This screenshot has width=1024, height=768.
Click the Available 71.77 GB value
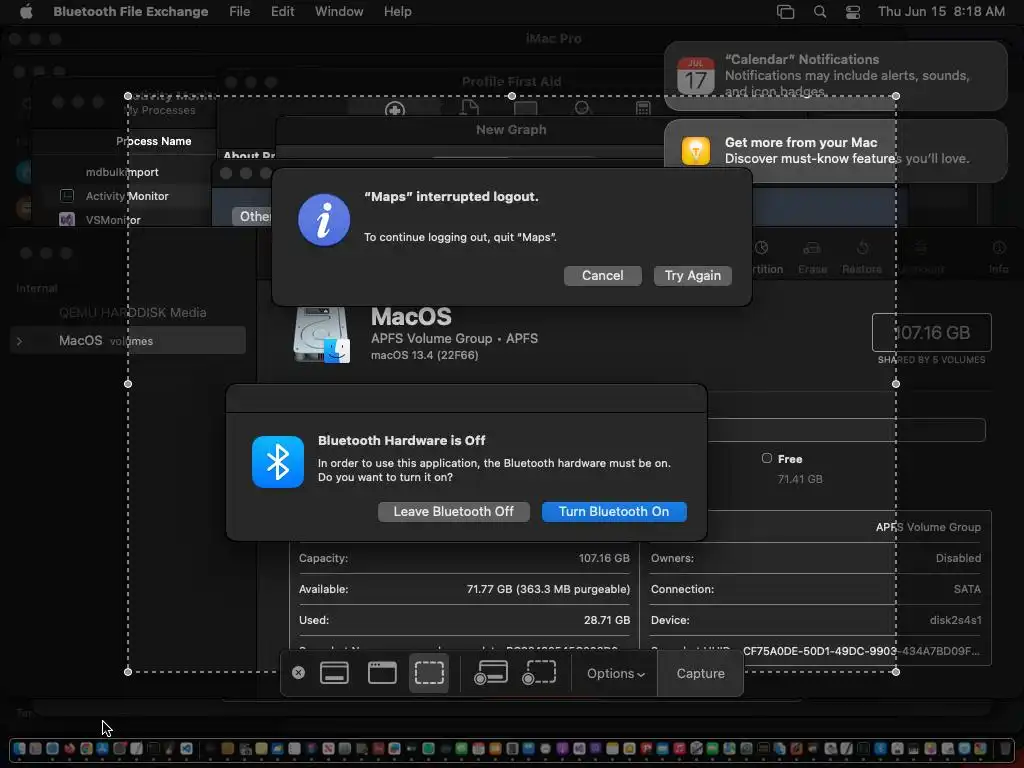[x=548, y=589]
